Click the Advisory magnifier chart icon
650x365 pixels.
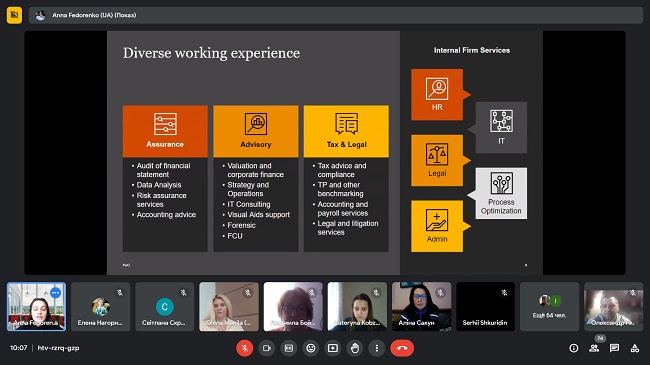tap(256, 124)
